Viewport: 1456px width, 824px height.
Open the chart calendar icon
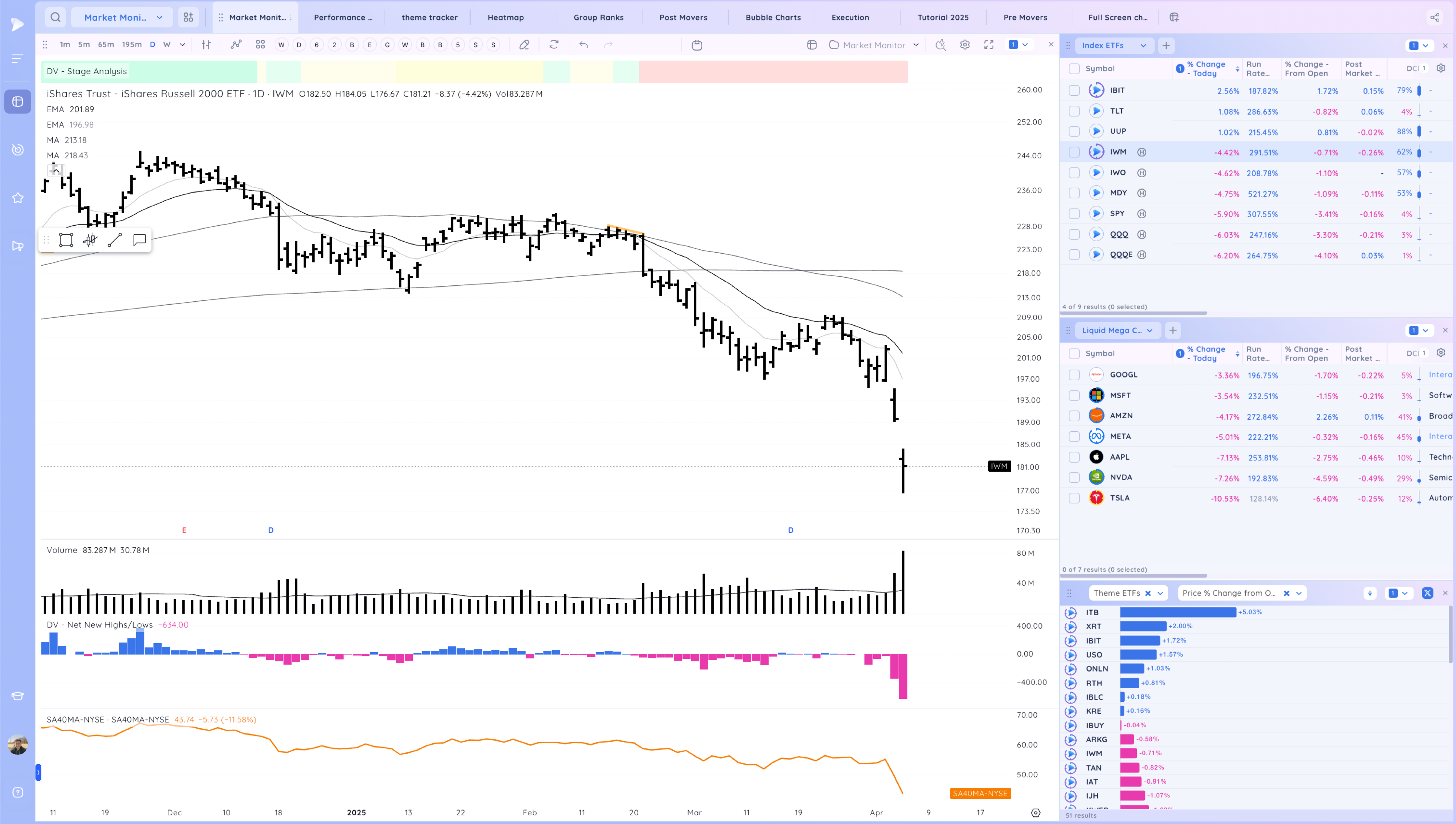pos(697,45)
